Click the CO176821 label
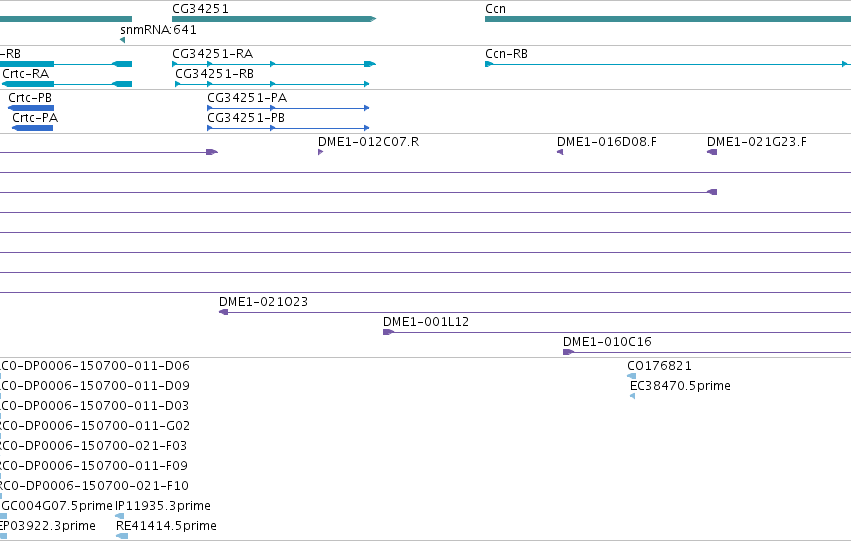This screenshot has height=541, width=851. click(x=659, y=366)
